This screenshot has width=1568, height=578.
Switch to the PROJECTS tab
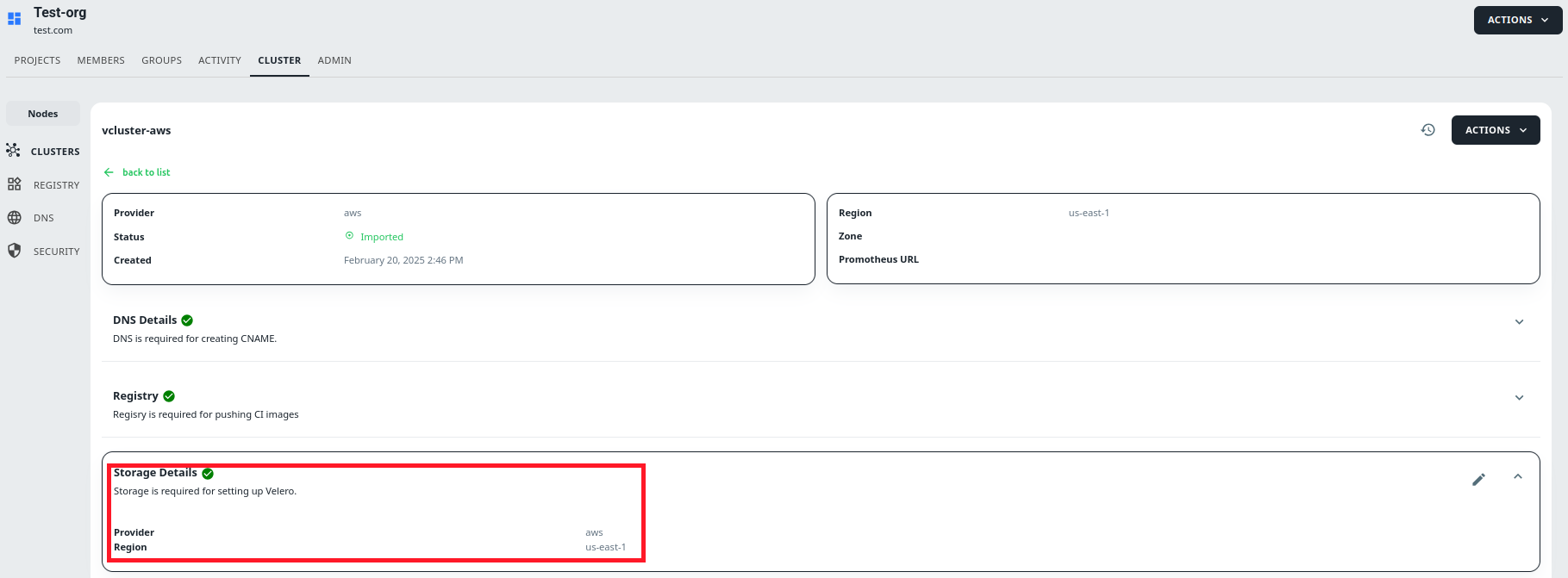(37, 60)
